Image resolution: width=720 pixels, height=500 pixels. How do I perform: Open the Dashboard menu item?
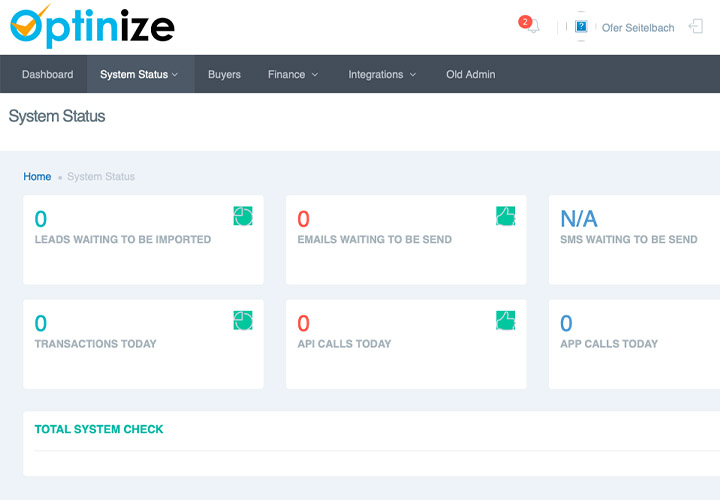(47, 74)
